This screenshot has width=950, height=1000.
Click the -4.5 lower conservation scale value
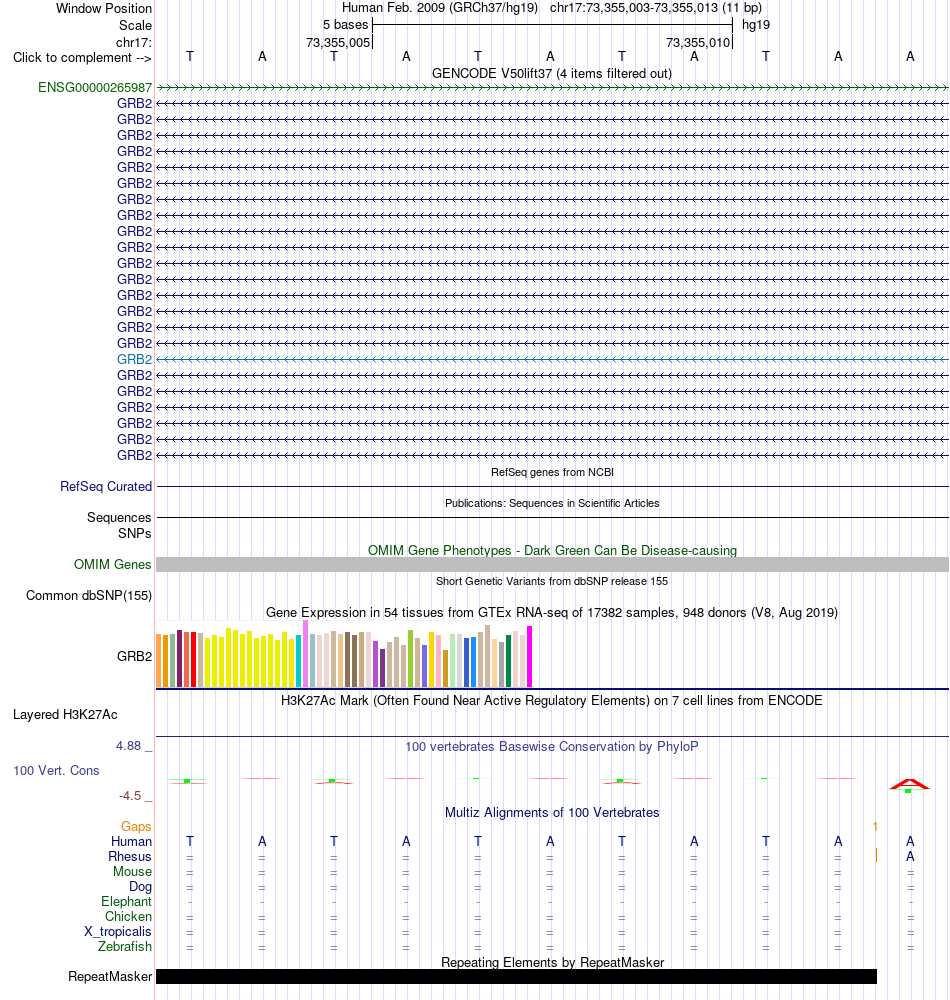coord(130,796)
